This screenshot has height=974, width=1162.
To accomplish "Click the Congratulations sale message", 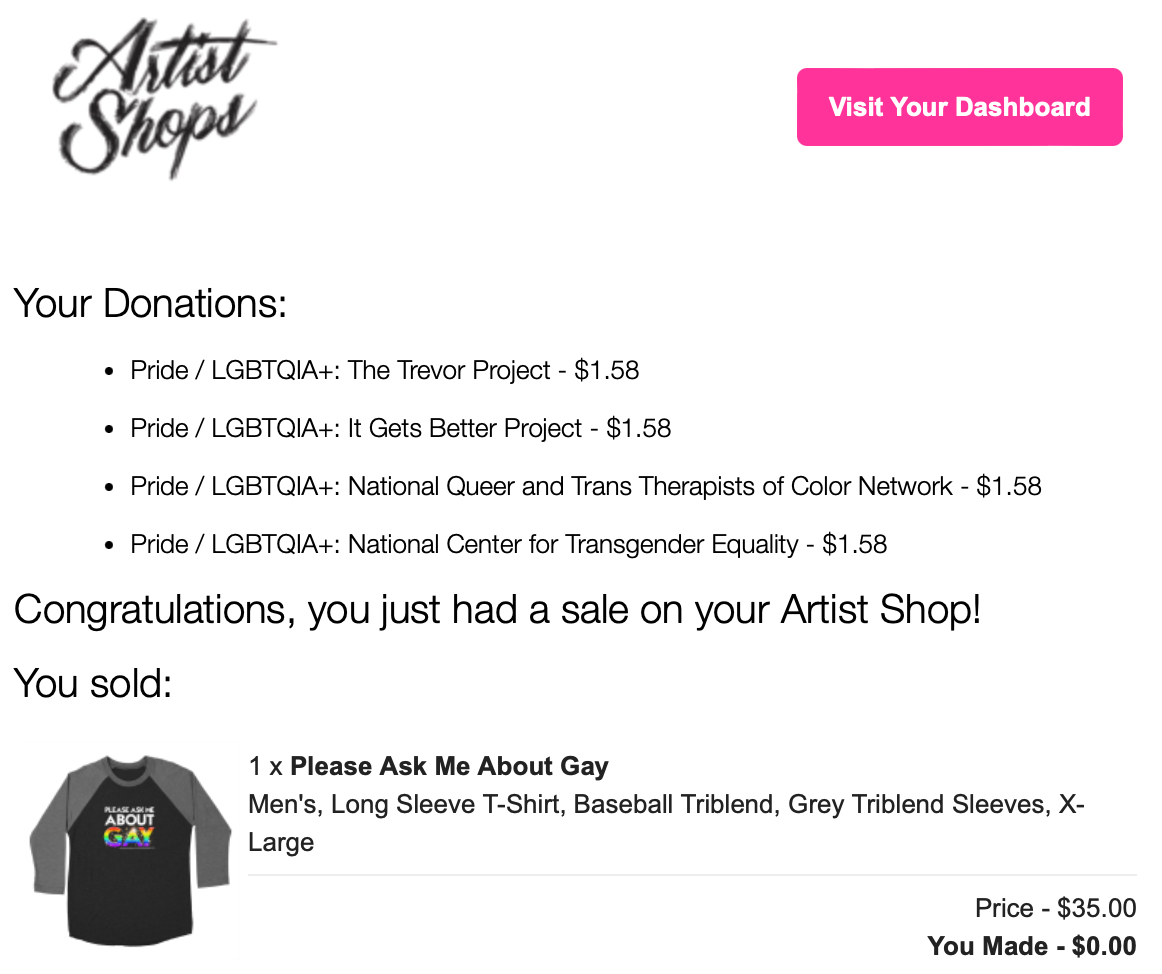I will point(497,610).
